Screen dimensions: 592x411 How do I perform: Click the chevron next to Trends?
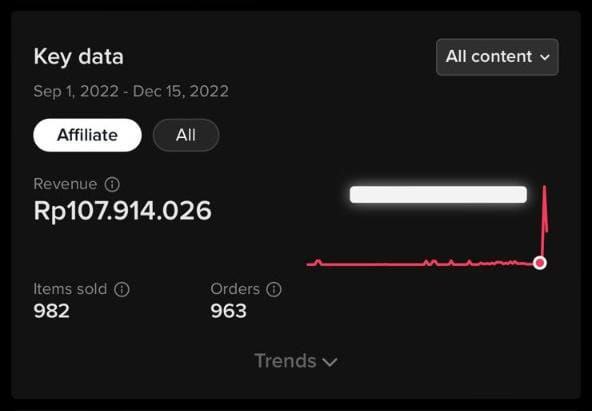pyautogui.click(x=330, y=362)
